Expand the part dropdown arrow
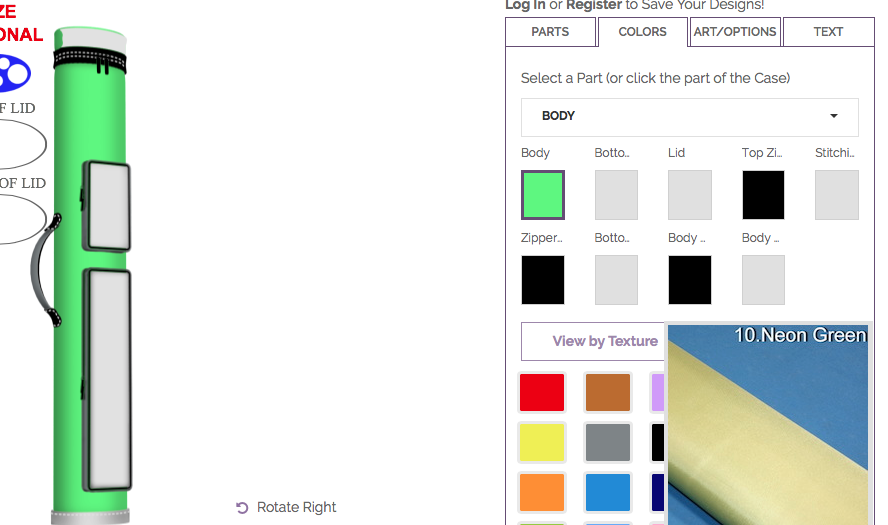888x525 pixels. tap(834, 116)
